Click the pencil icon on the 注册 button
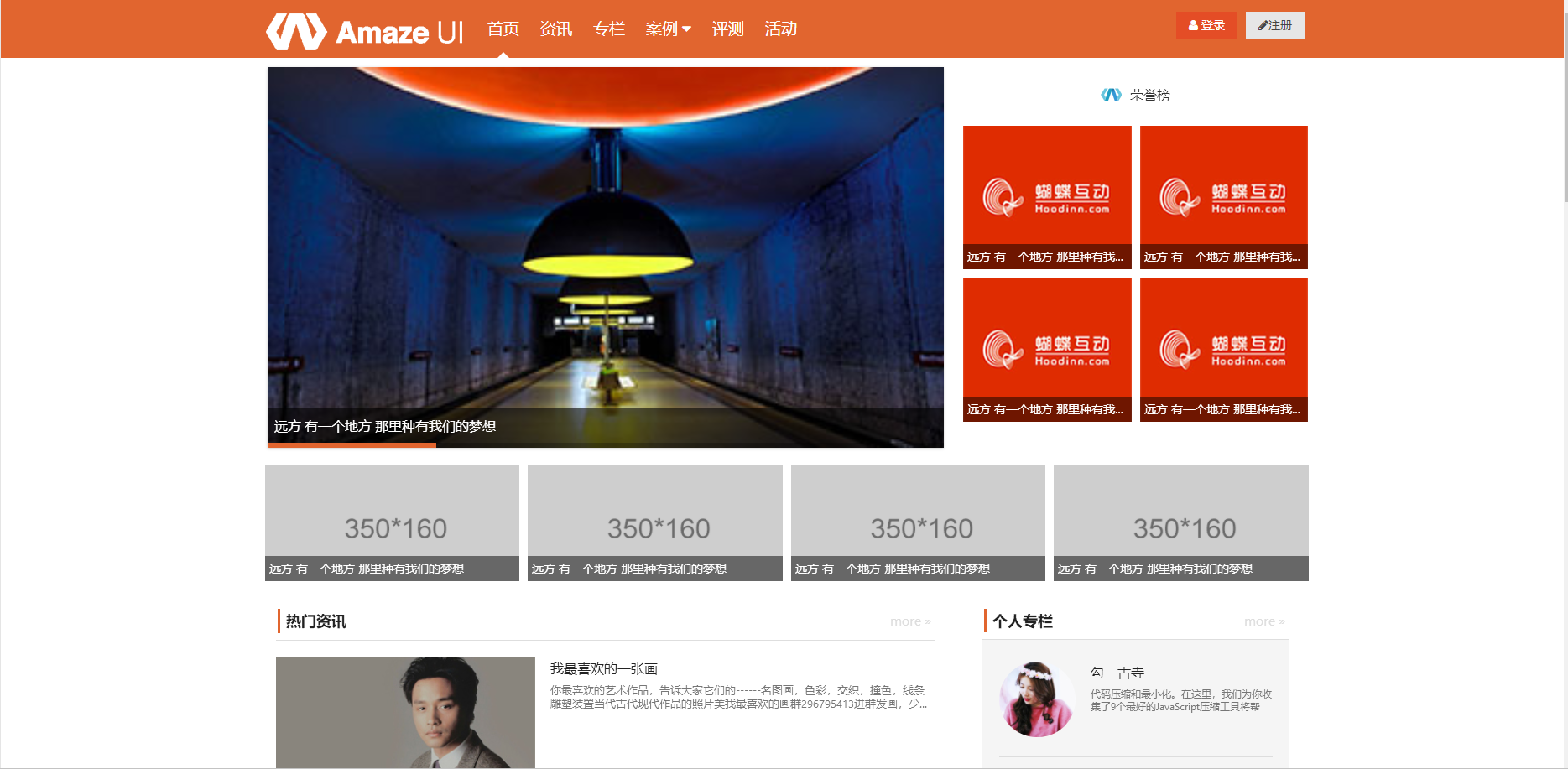The image size is (1568, 769). (x=1263, y=26)
